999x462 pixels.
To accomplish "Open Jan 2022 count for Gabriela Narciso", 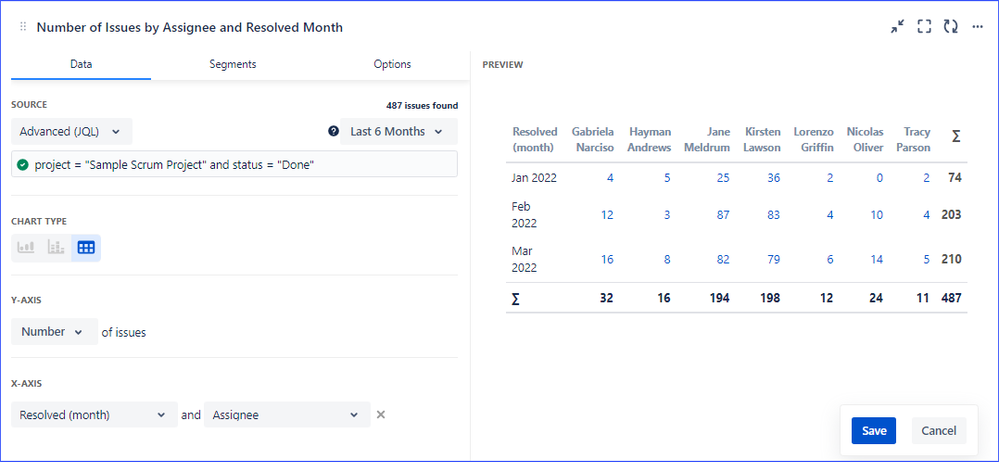I will tap(610, 178).
